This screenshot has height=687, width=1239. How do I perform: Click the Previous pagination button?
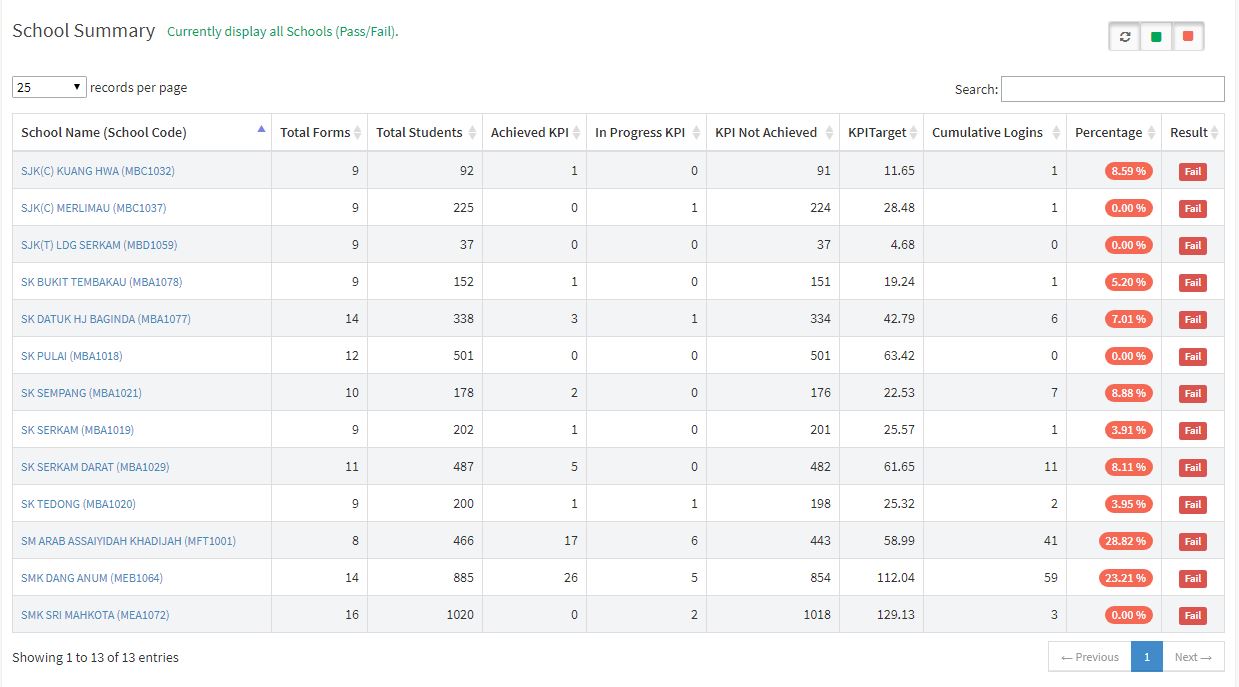pos(1090,657)
